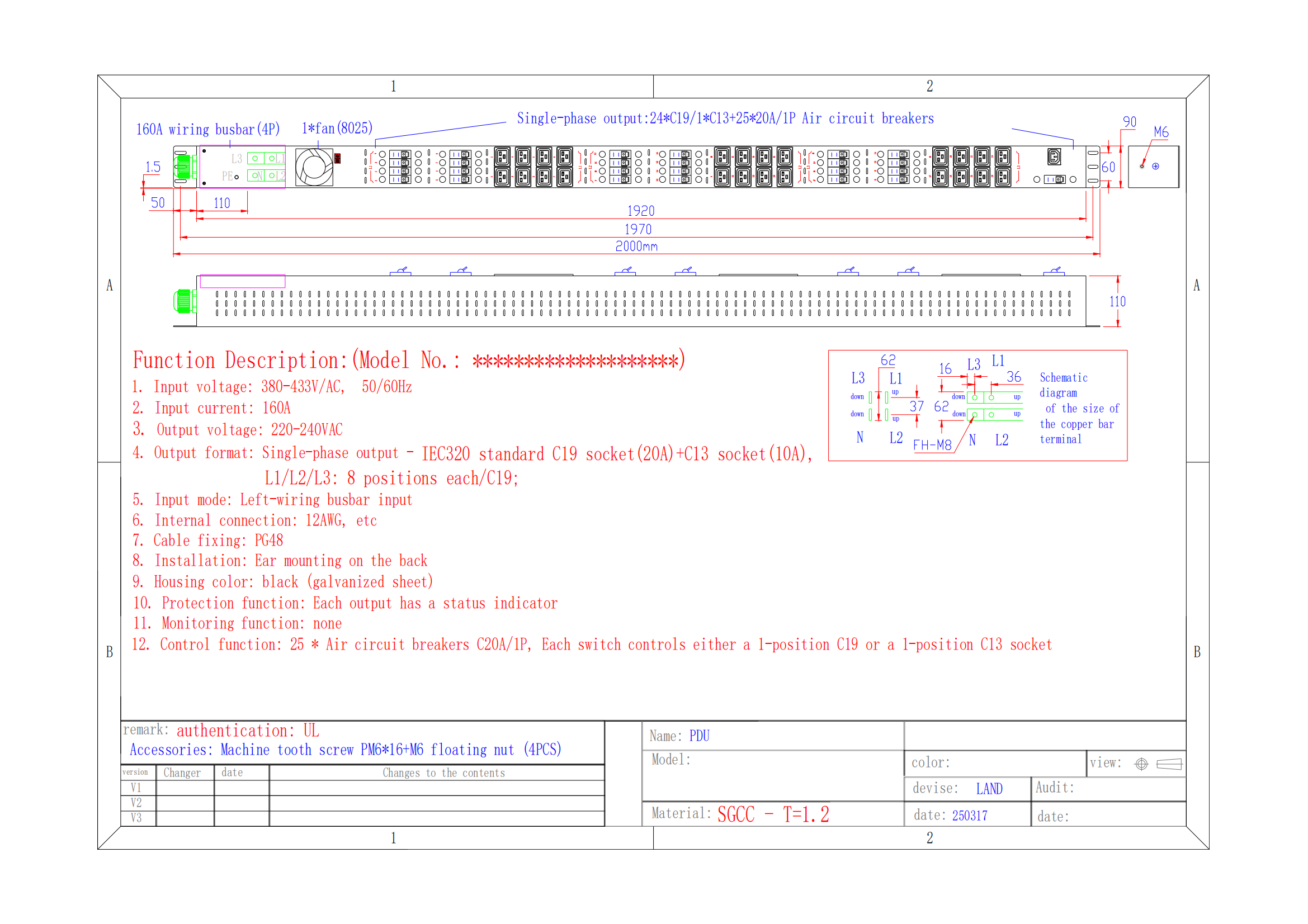The width and height of the screenshot is (1308, 924).
Task: Open the V1 version row
Action: pyautogui.click(x=136, y=788)
